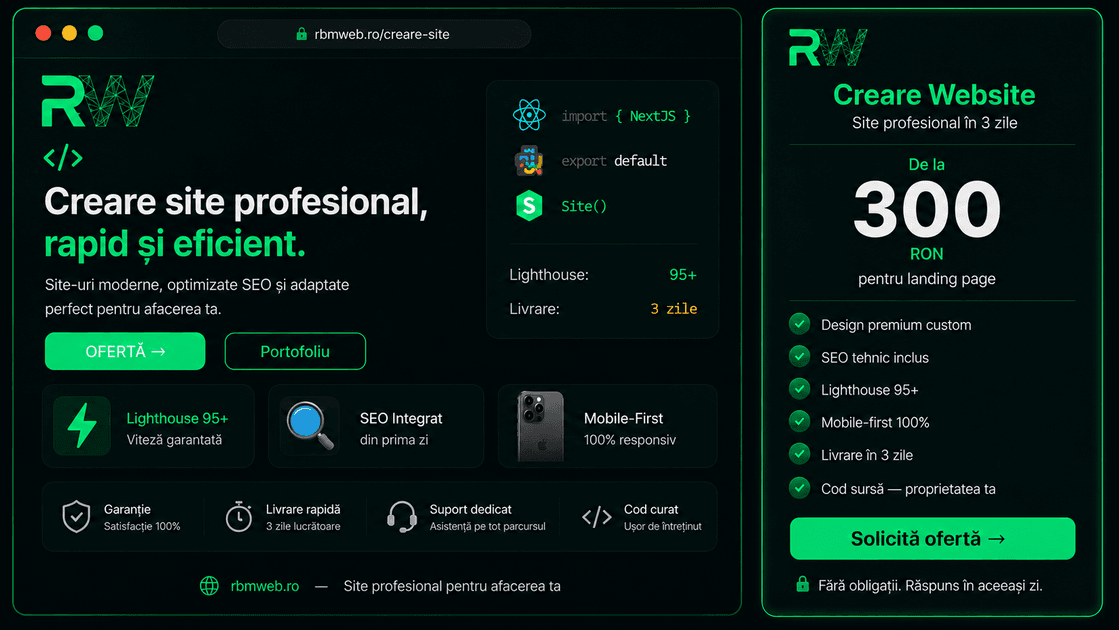Click the stopwatch Livrare rapidă icon
The width and height of the screenshot is (1119, 630).
click(x=238, y=517)
